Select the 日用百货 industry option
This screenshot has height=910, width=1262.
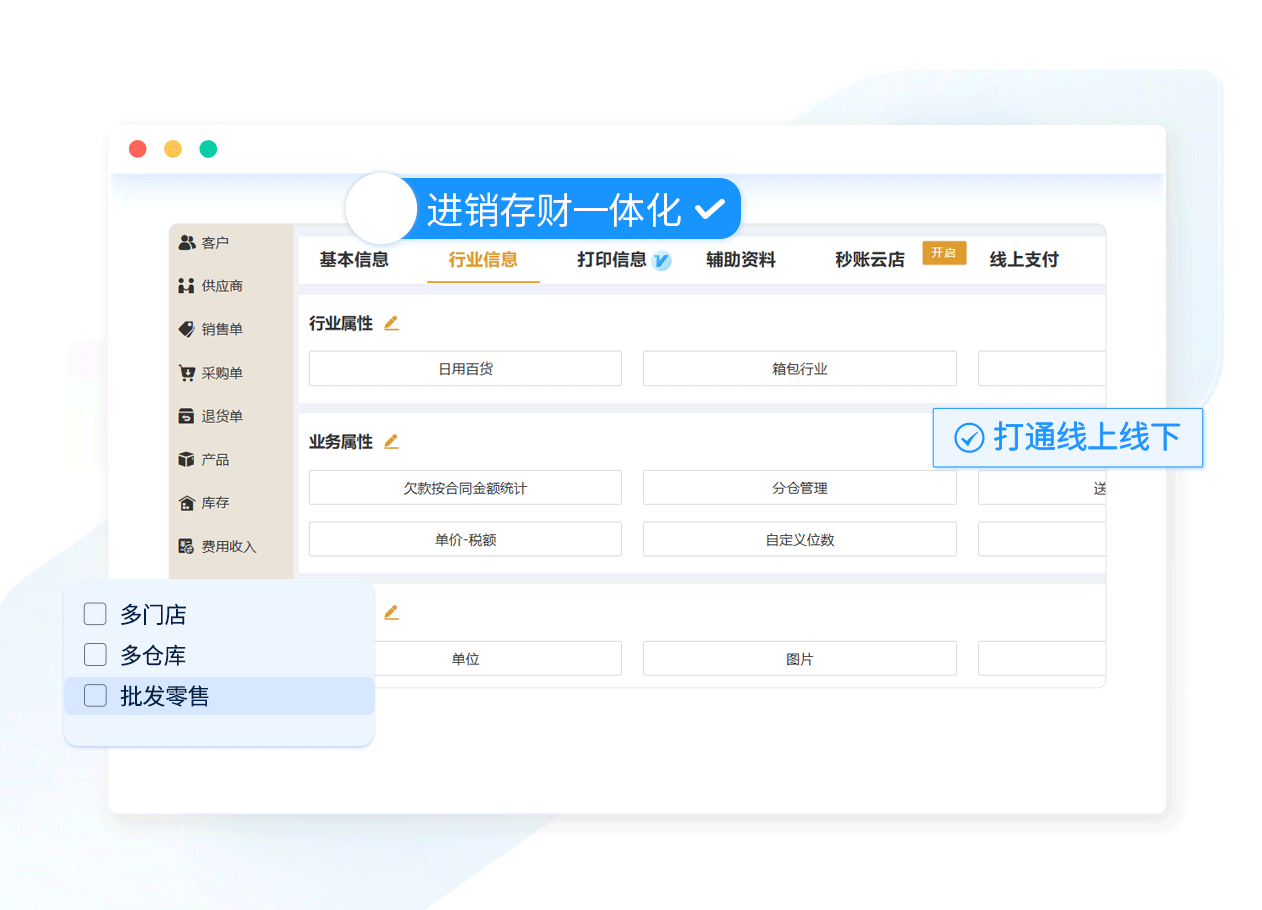click(x=465, y=369)
